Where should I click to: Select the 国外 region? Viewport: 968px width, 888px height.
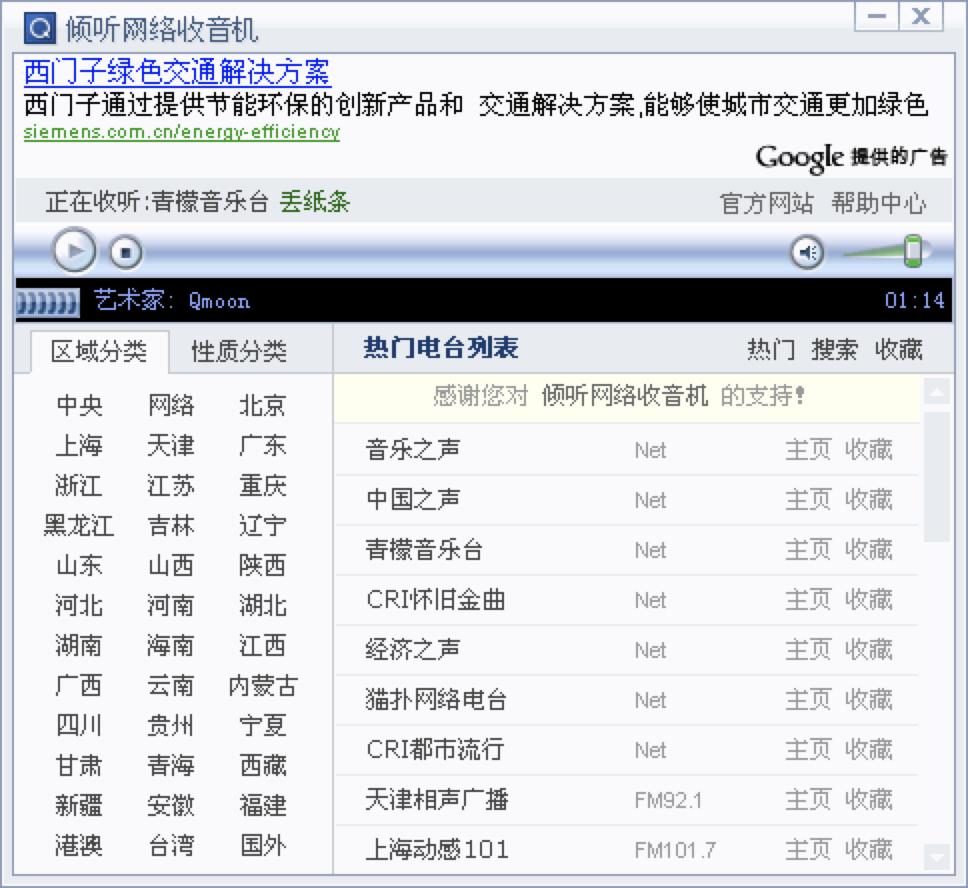click(262, 845)
